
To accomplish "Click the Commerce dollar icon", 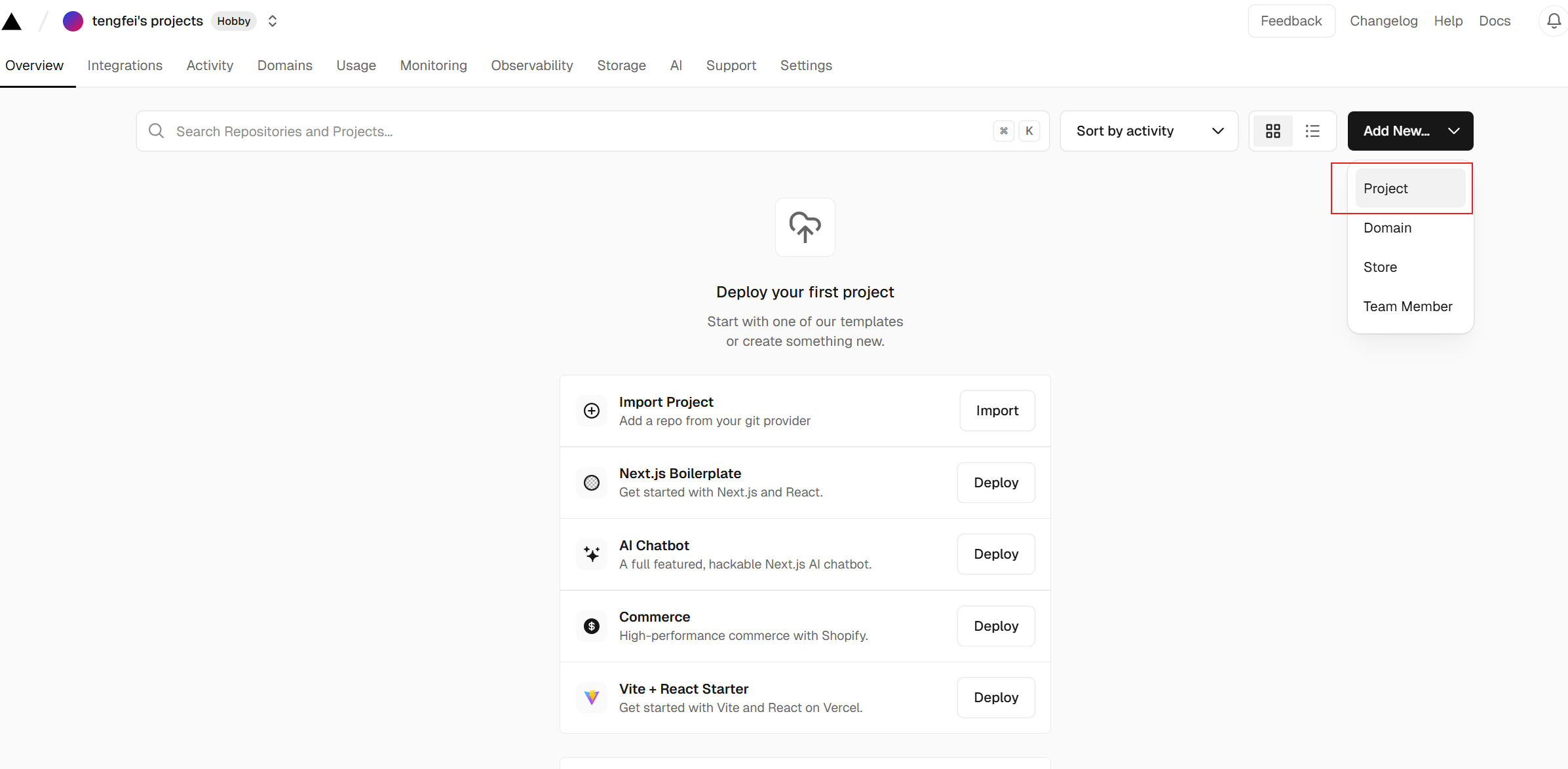I will point(592,626).
